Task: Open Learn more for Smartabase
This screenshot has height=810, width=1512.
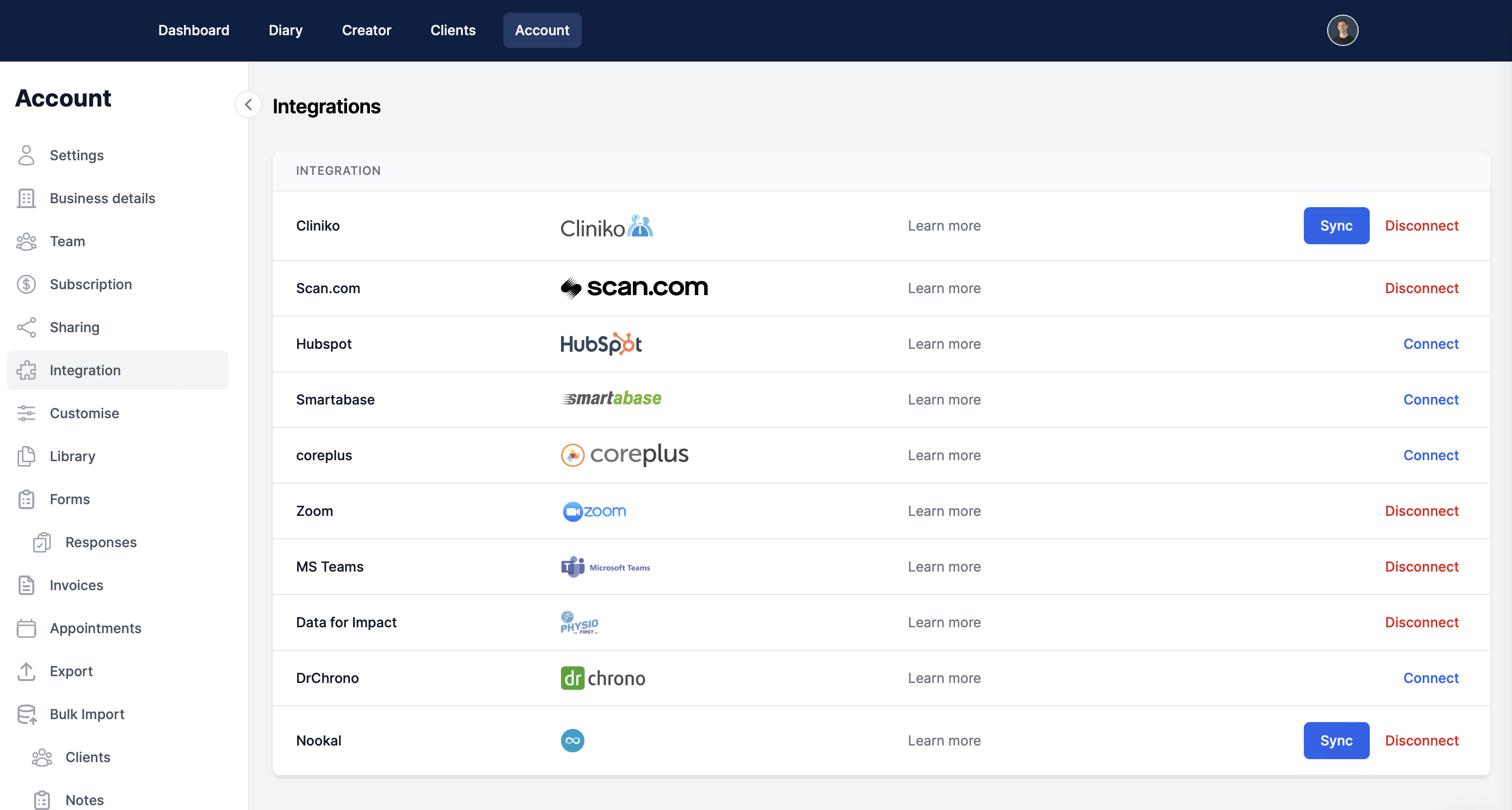Action: (944, 400)
